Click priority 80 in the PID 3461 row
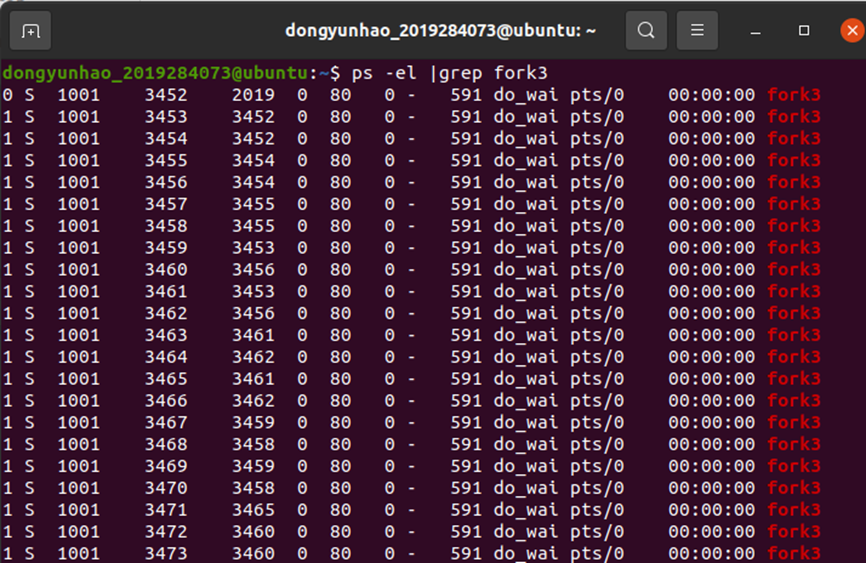 pos(340,291)
